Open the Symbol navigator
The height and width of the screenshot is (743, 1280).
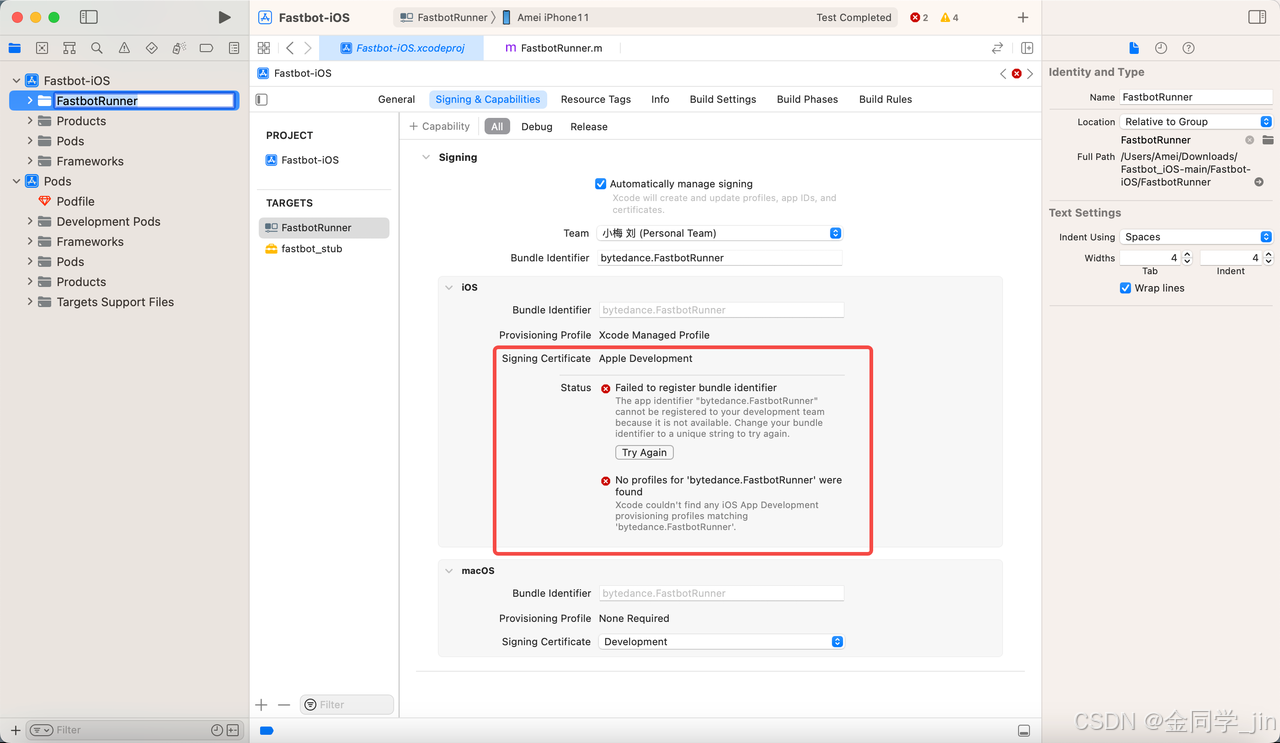(x=69, y=48)
